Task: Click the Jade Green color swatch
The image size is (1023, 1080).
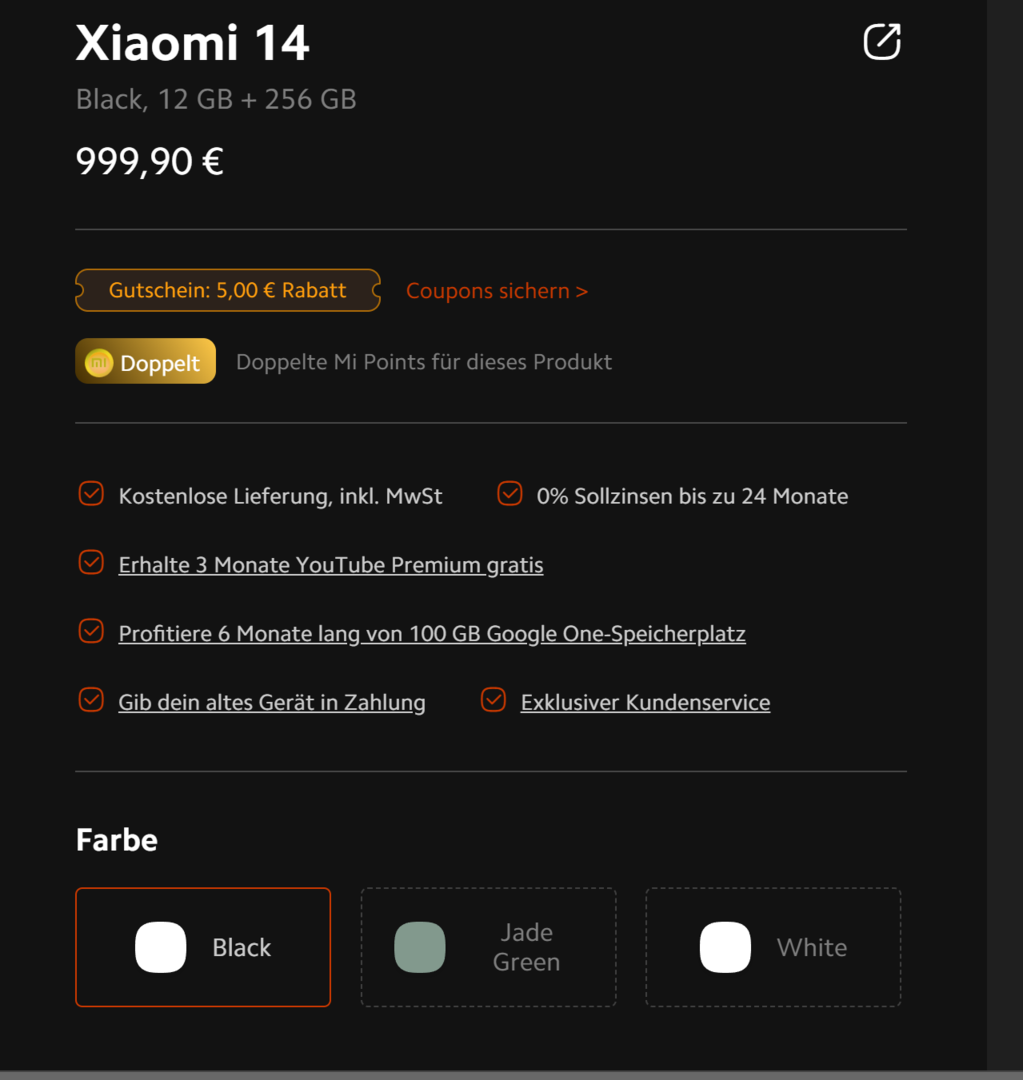Action: coord(420,947)
